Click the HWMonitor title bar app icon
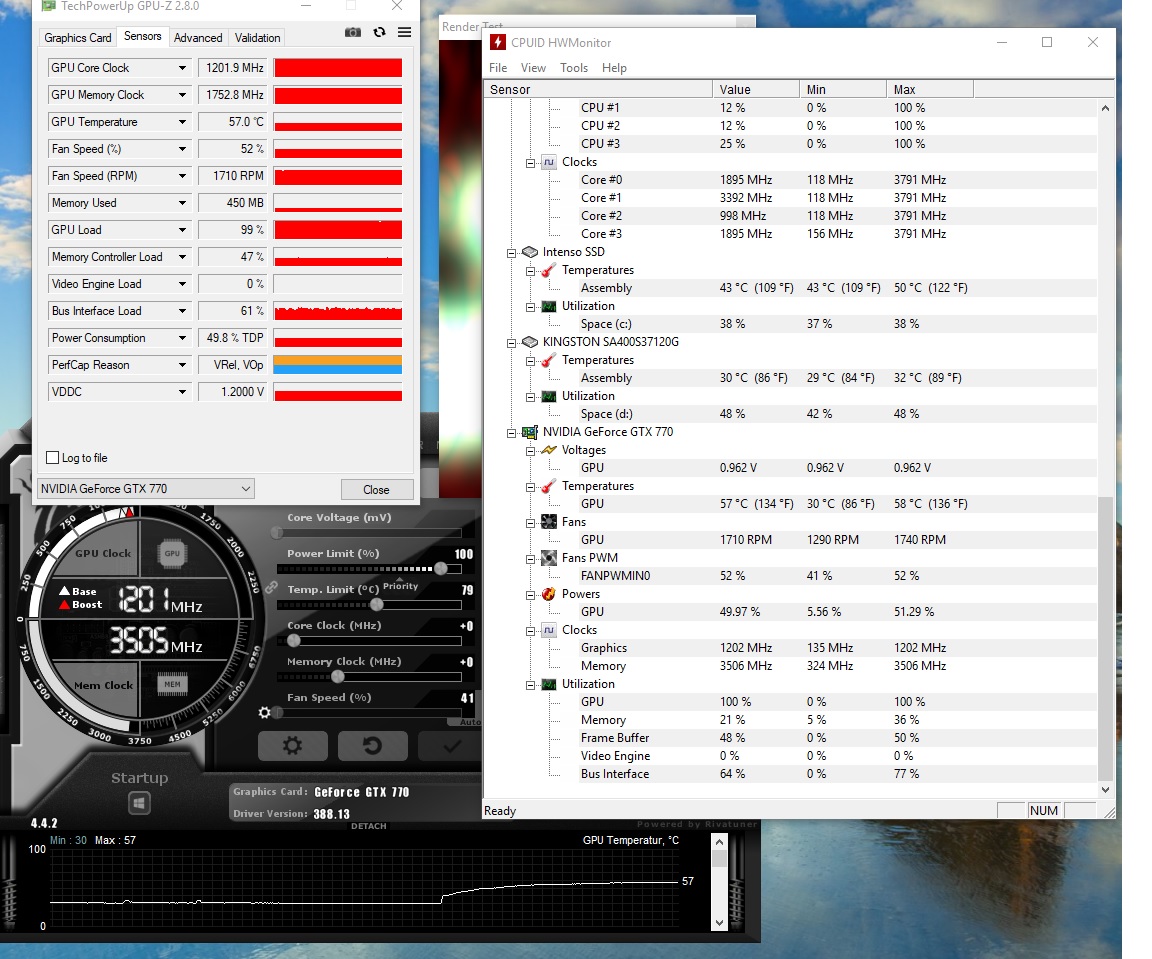Viewport: 1152px width, 959px height. click(x=498, y=43)
